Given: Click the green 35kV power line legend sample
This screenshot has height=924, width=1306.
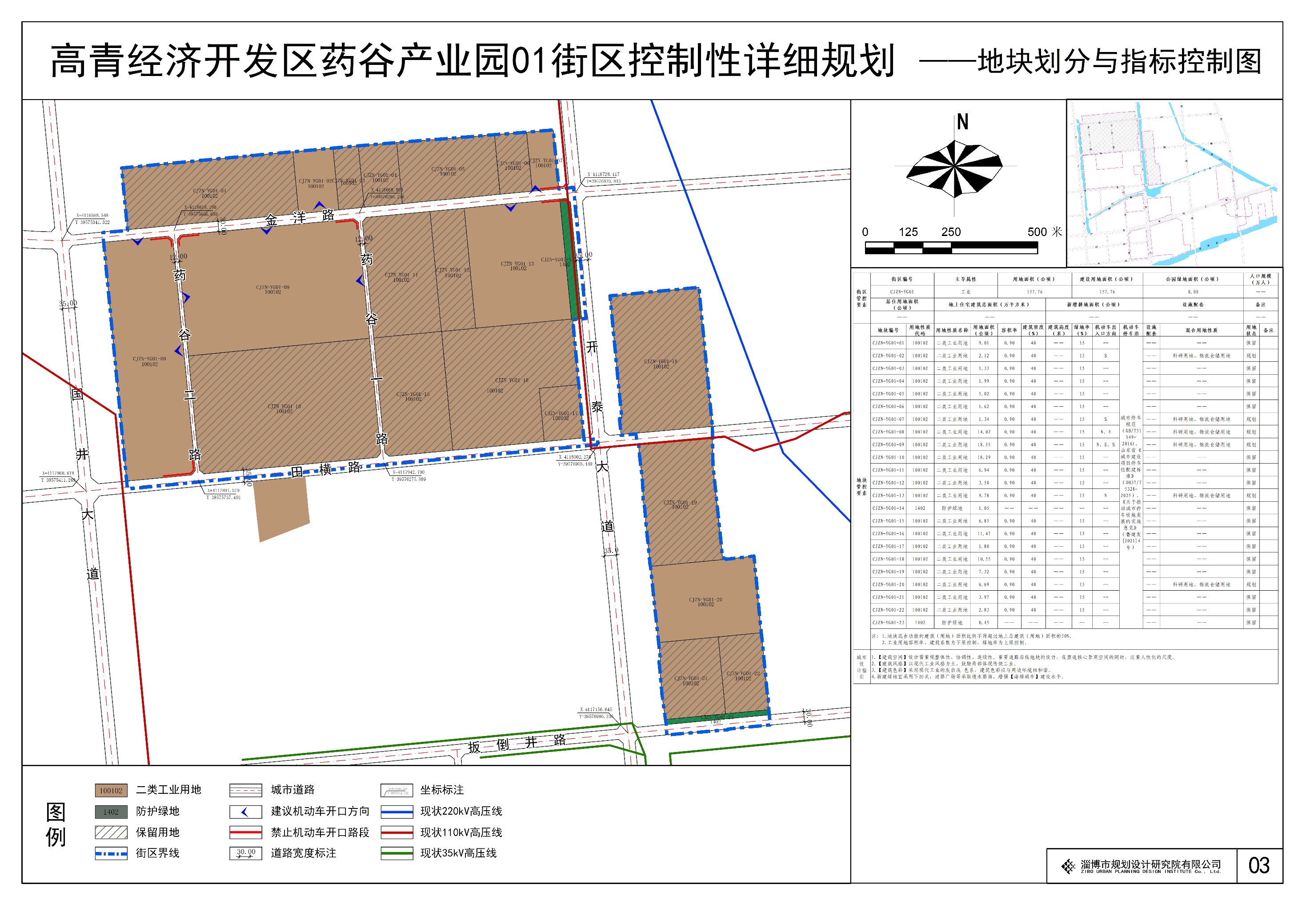Looking at the screenshot, I should tap(397, 853).
